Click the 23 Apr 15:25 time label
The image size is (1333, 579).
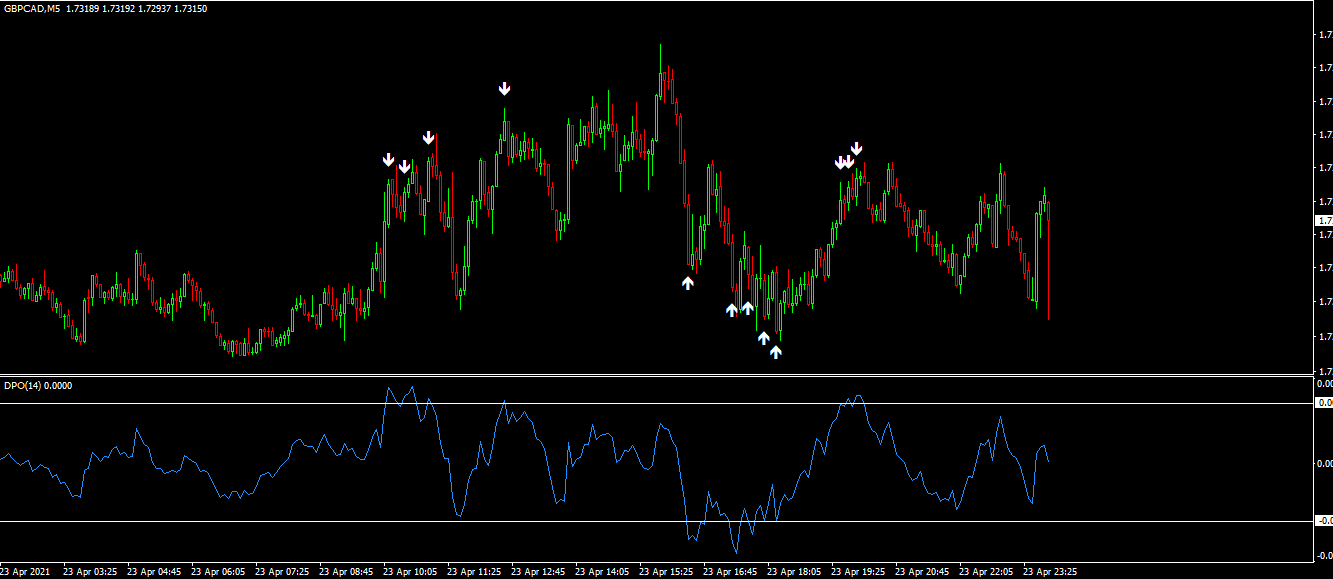pyautogui.click(x=666, y=573)
